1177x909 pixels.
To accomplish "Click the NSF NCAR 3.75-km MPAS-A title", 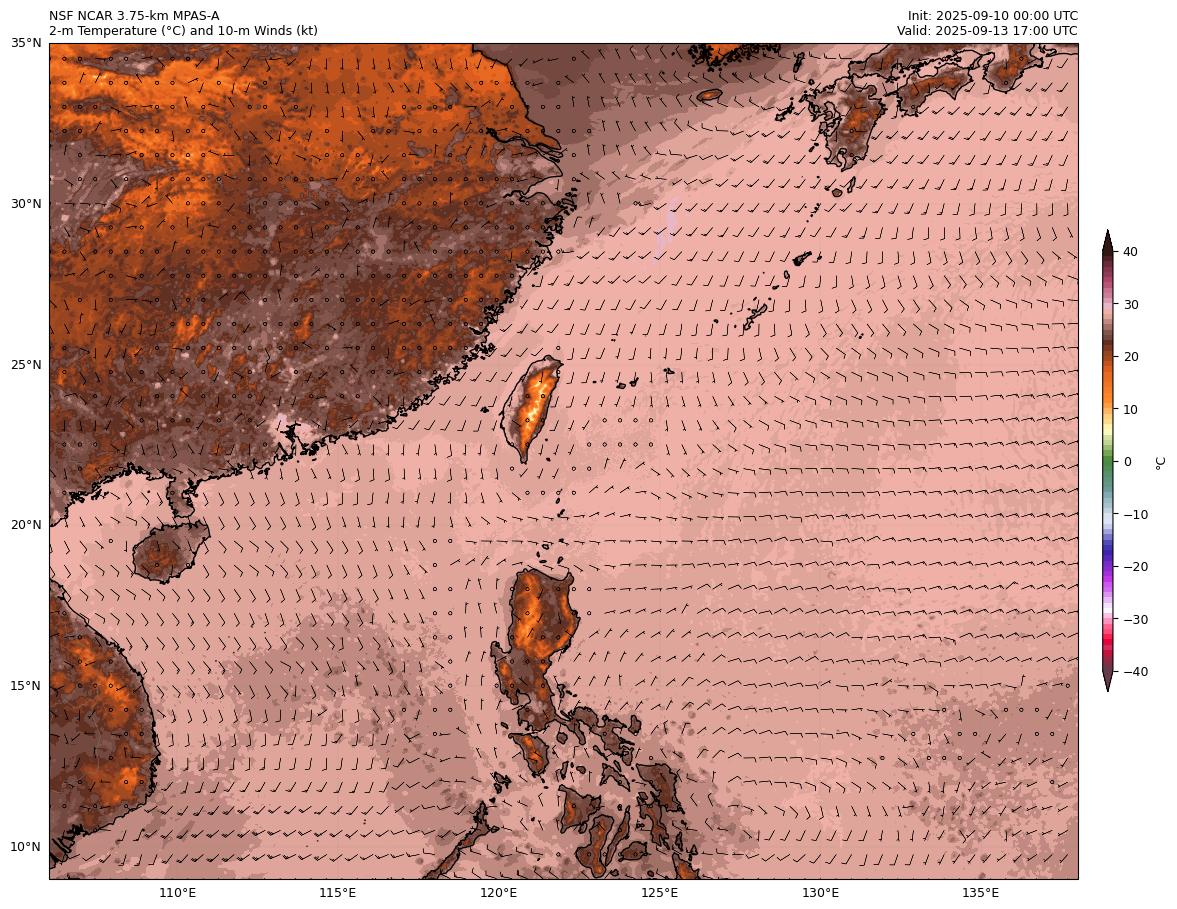I will click(134, 16).
